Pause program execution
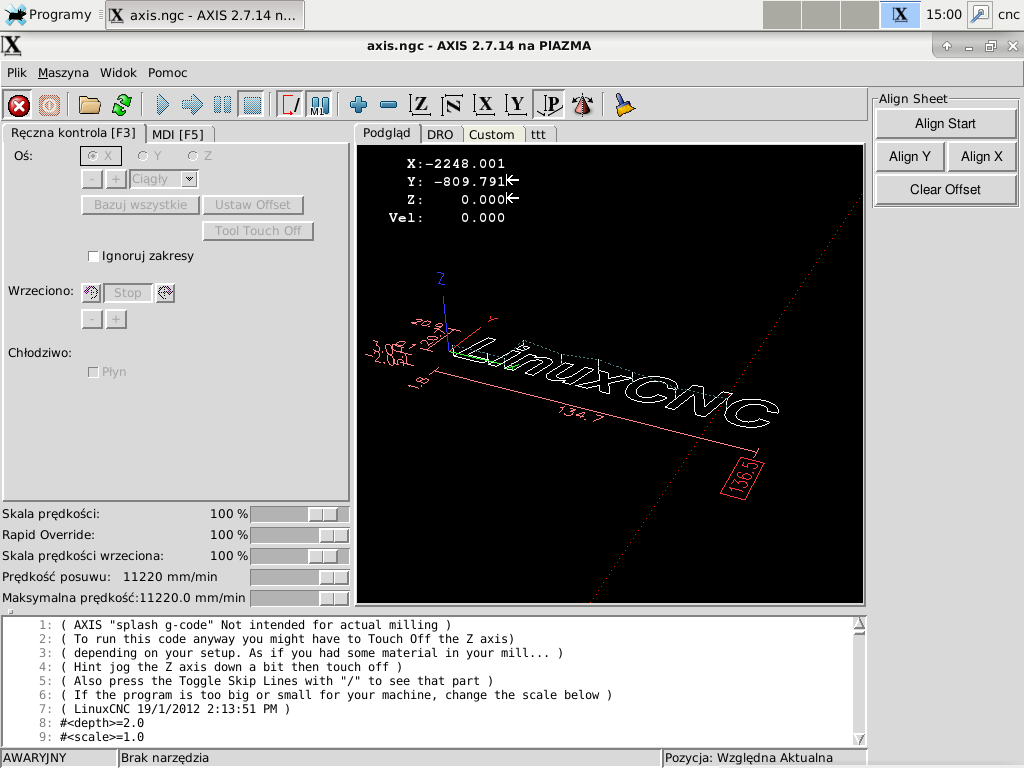 click(222, 104)
